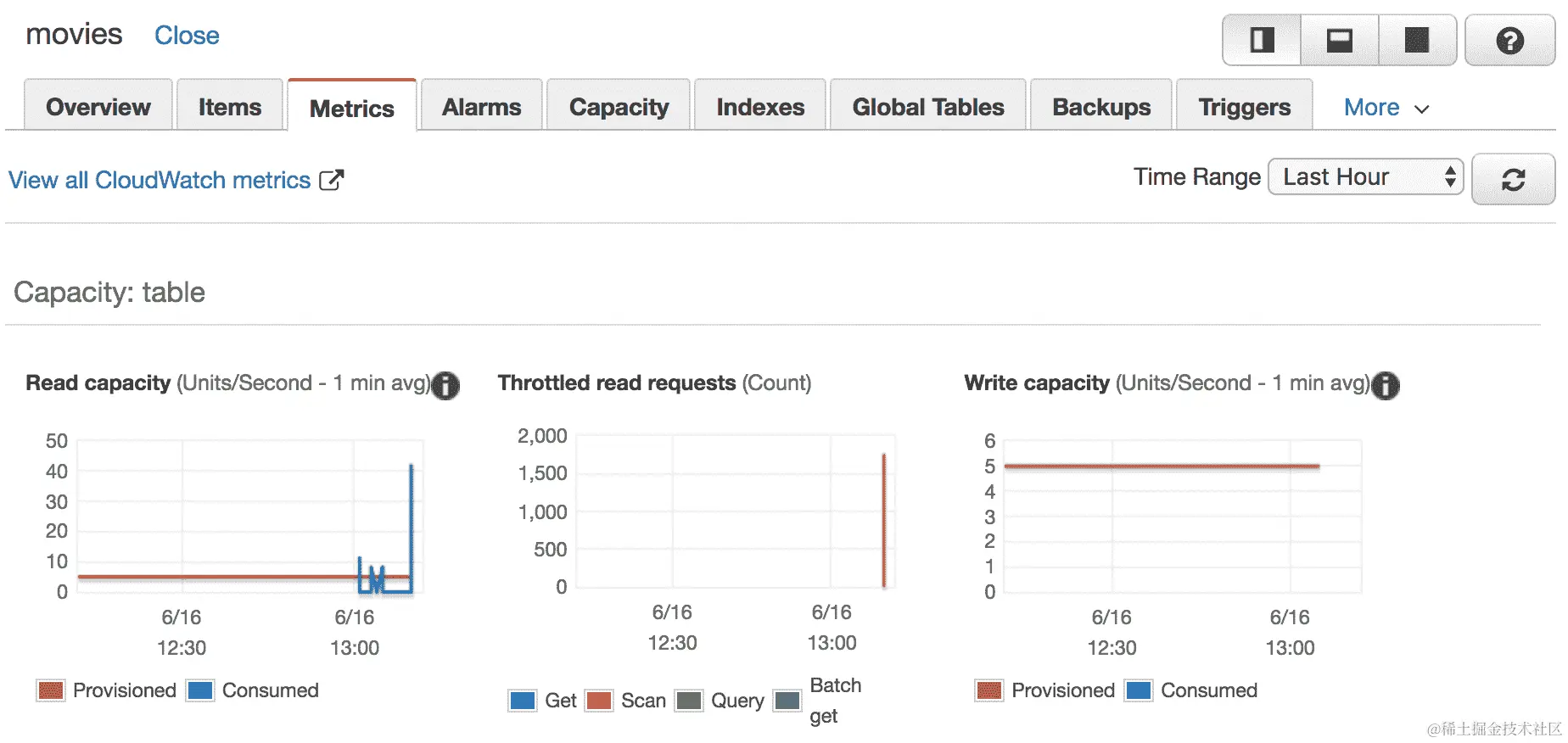
Task: Refresh the metrics graphs
Action: click(1514, 179)
